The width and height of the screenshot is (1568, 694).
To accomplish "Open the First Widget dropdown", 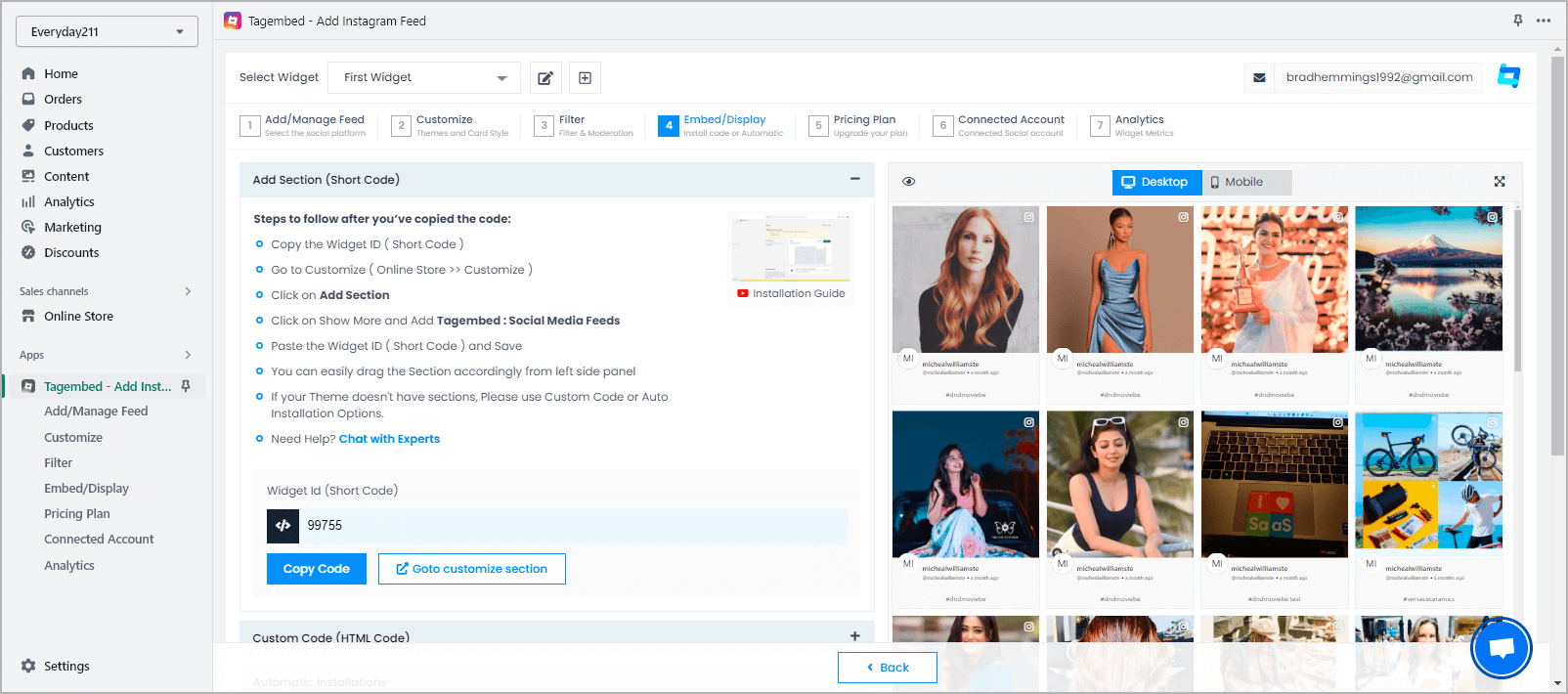I will [x=425, y=77].
